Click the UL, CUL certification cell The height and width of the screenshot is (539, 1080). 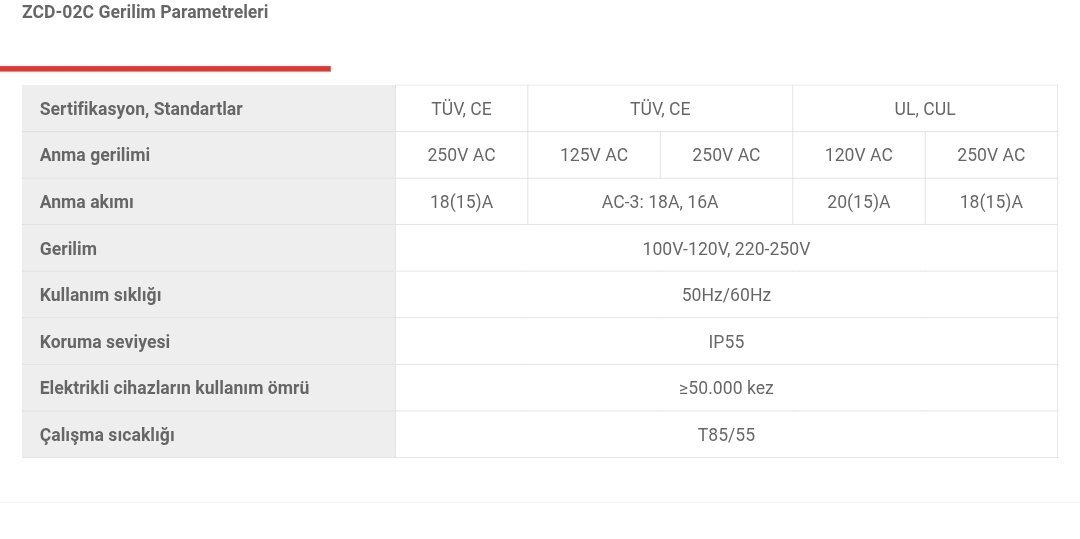(x=924, y=109)
